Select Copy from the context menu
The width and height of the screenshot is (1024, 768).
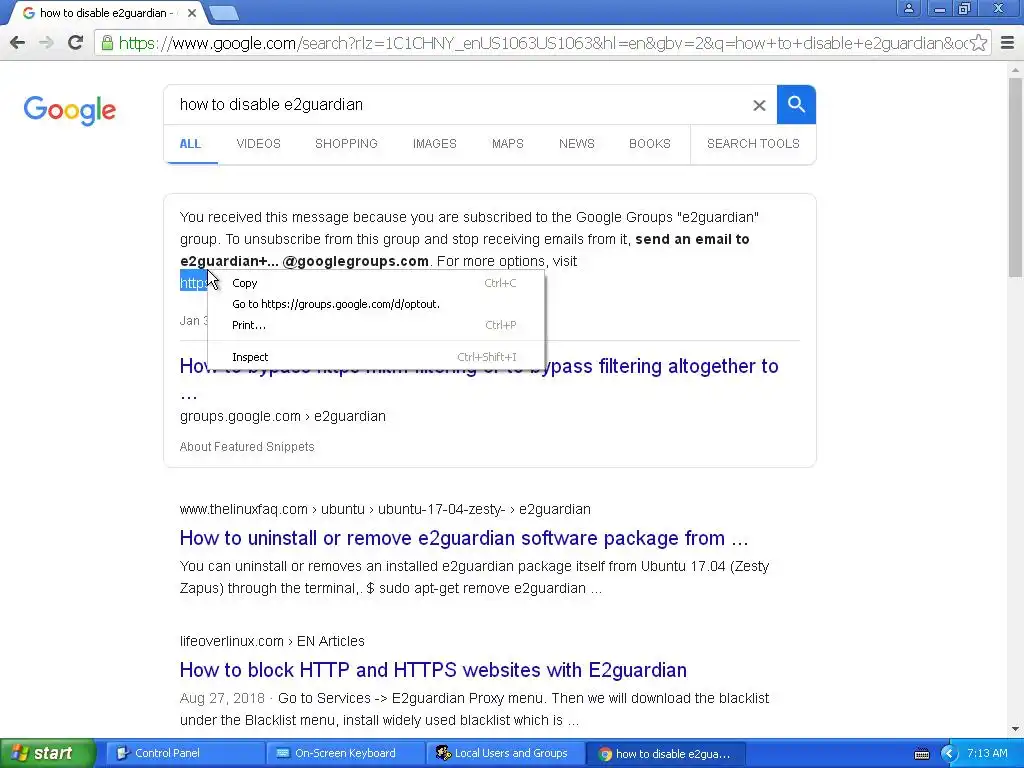point(376,283)
